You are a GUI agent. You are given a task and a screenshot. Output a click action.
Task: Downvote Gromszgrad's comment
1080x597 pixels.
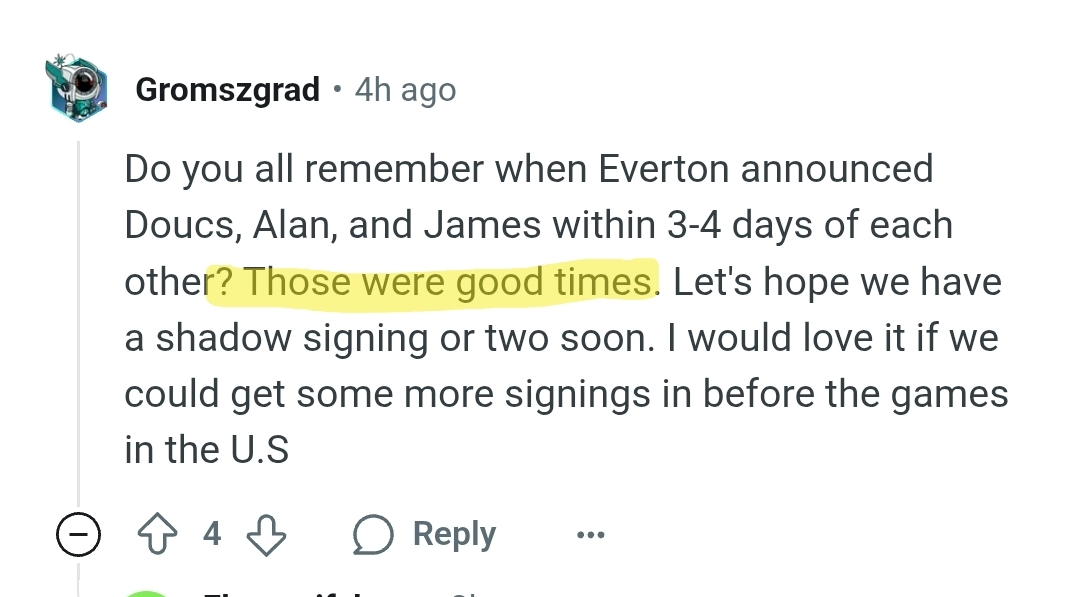click(266, 535)
